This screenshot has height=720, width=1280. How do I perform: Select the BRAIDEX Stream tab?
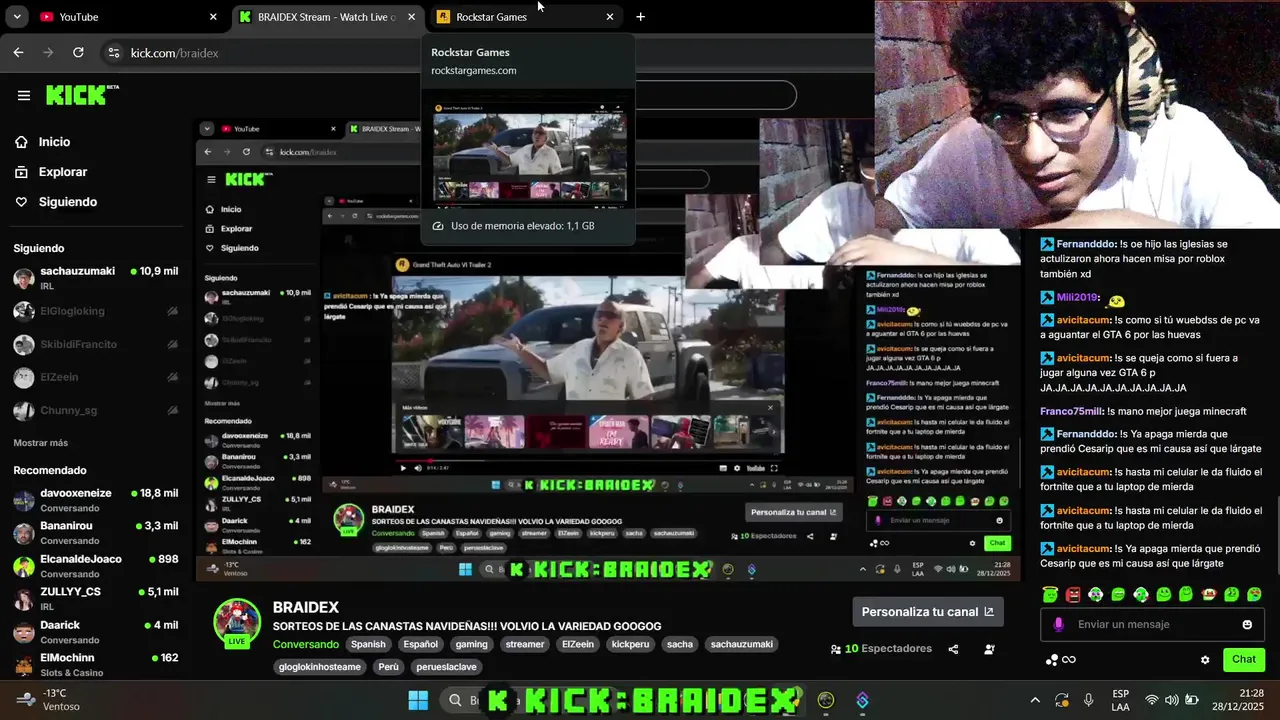point(327,17)
